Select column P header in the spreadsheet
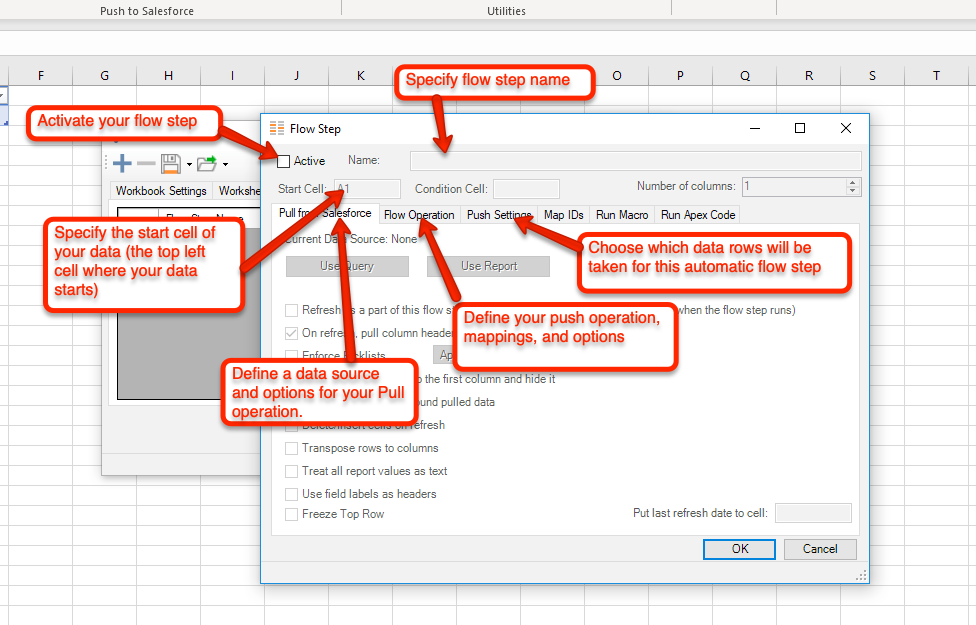 (x=680, y=75)
